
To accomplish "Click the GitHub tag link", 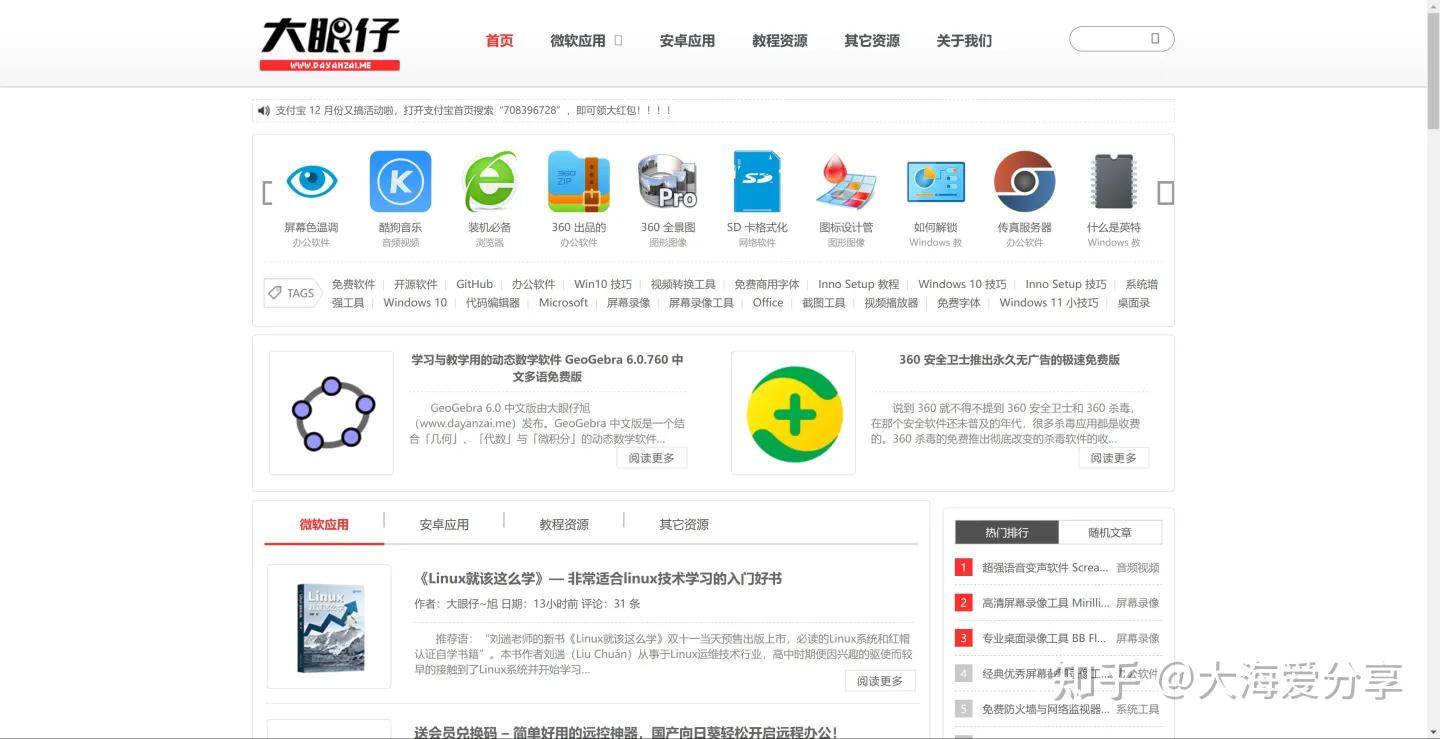I will (x=473, y=284).
